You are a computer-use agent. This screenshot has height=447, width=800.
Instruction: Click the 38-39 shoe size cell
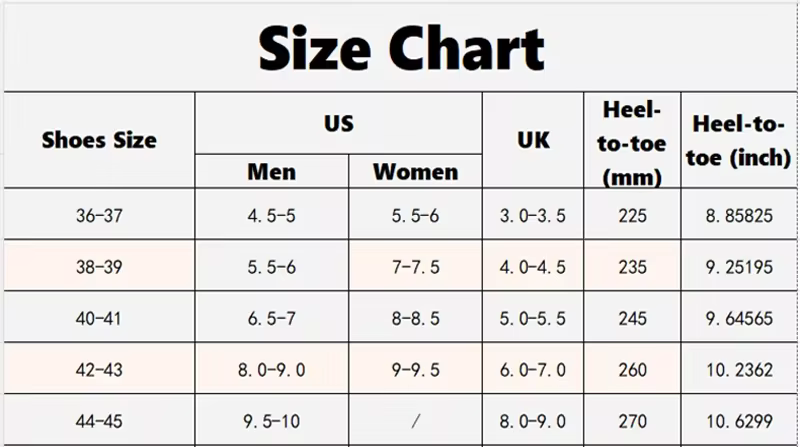coord(99,267)
